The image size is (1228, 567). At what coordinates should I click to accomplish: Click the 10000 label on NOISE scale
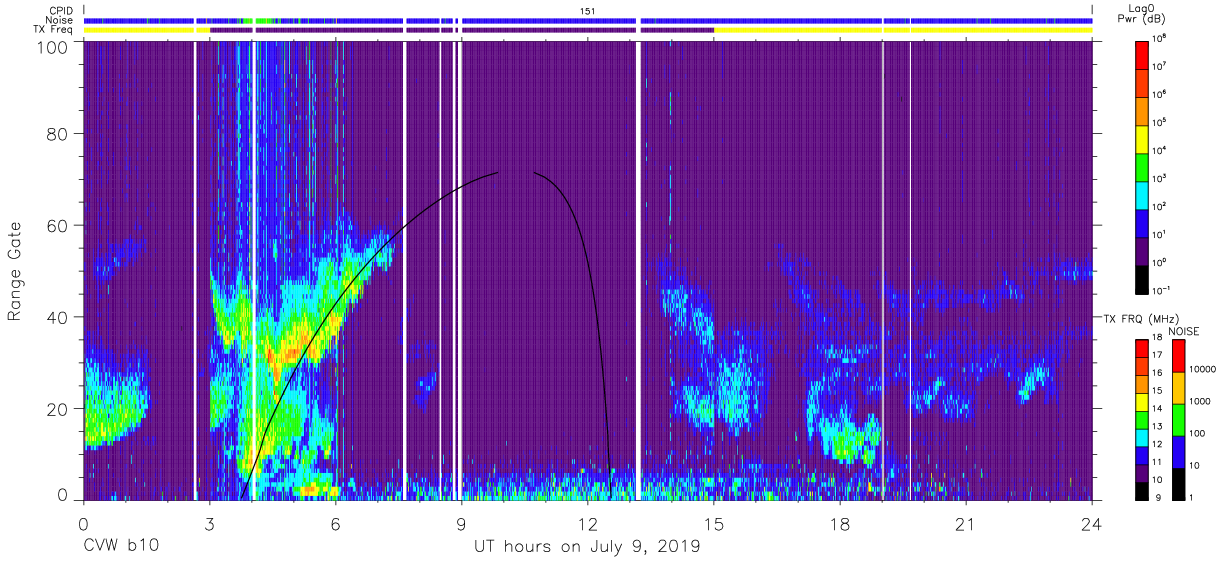tap(1202, 369)
